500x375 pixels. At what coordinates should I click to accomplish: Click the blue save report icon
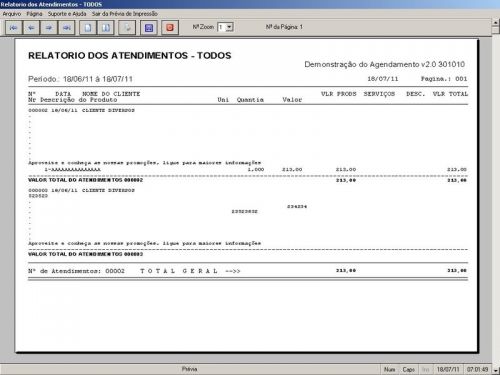click(149, 28)
